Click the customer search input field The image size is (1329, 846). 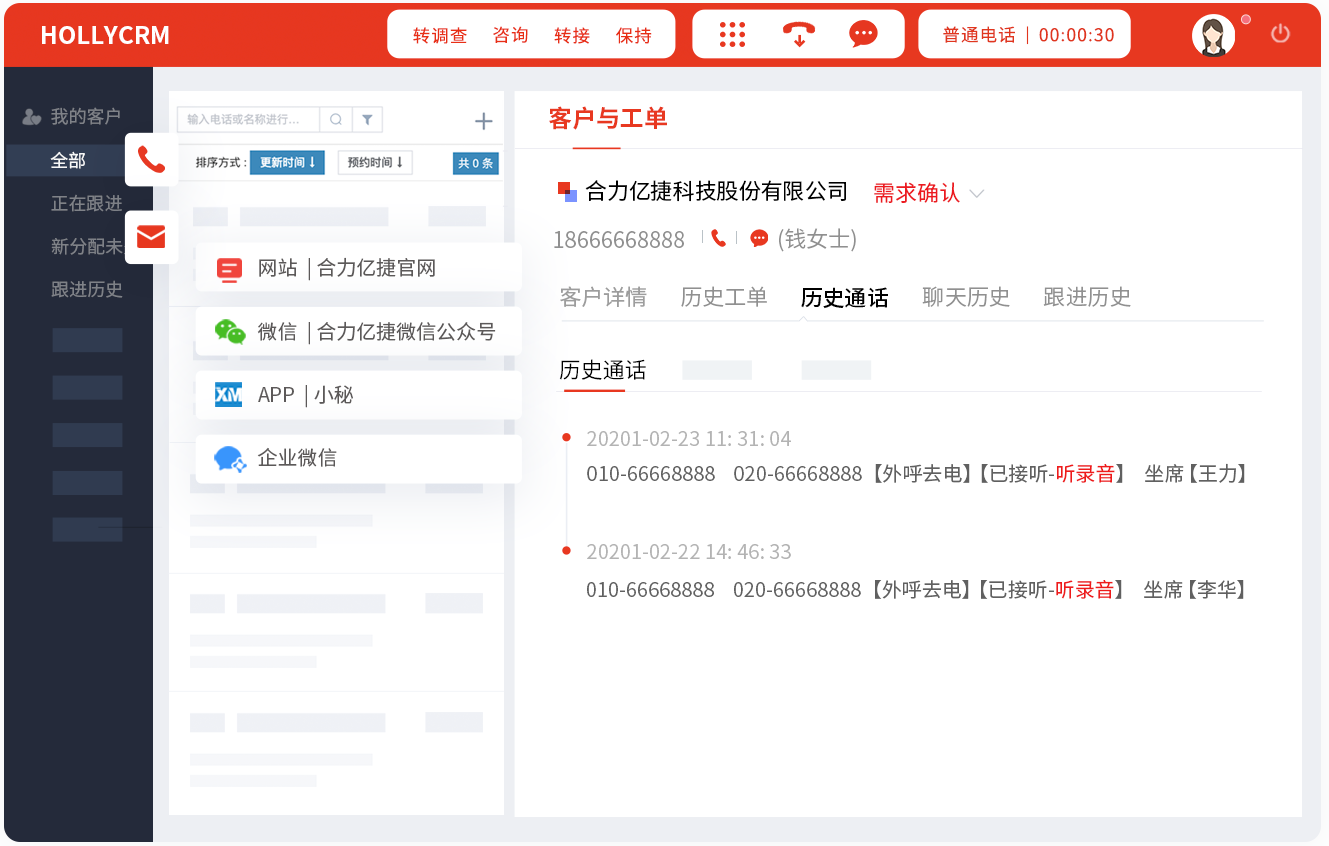pos(248,119)
